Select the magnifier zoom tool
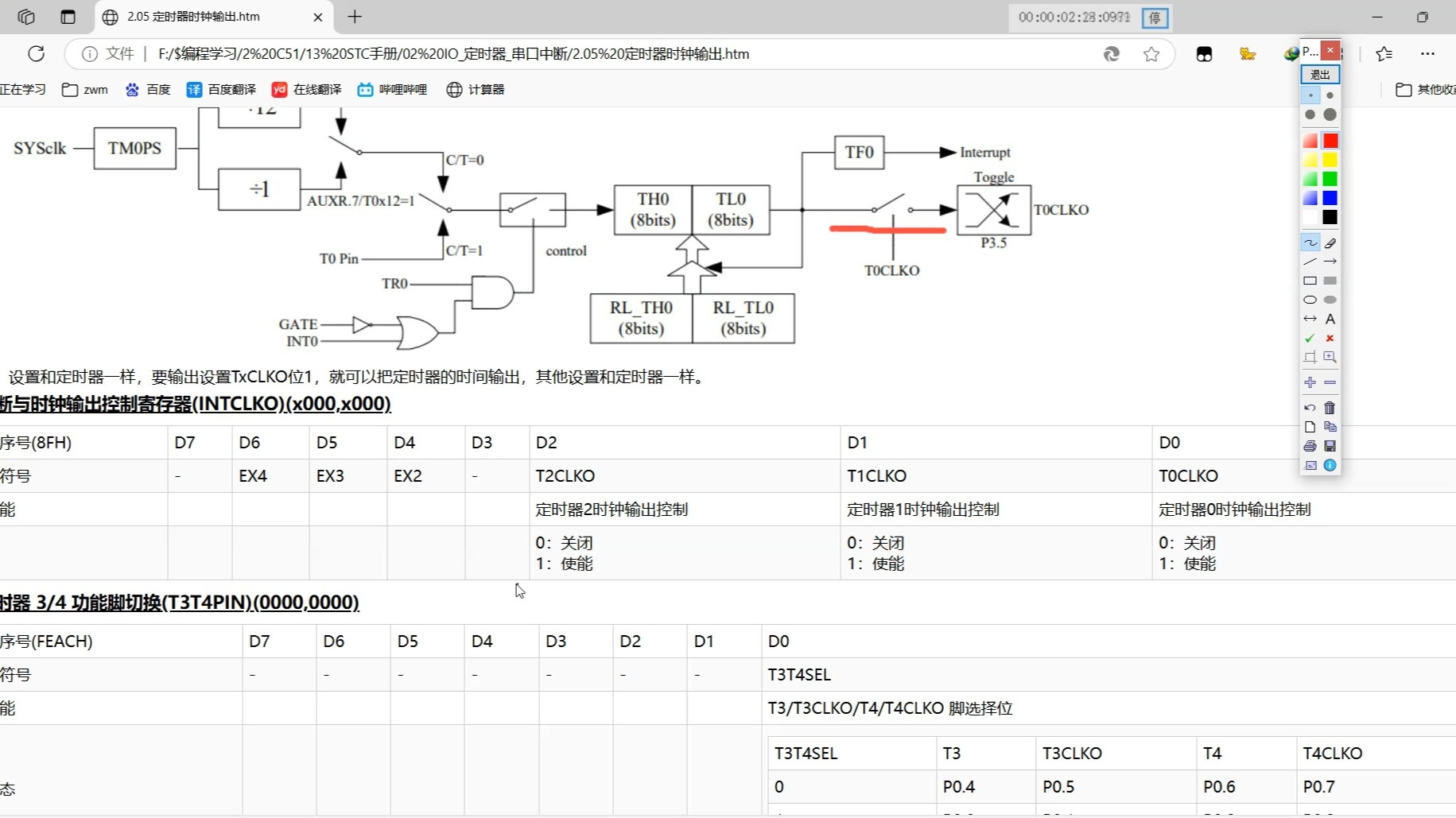The height and width of the screenshot is (818, 1456). pos(1330,357)
